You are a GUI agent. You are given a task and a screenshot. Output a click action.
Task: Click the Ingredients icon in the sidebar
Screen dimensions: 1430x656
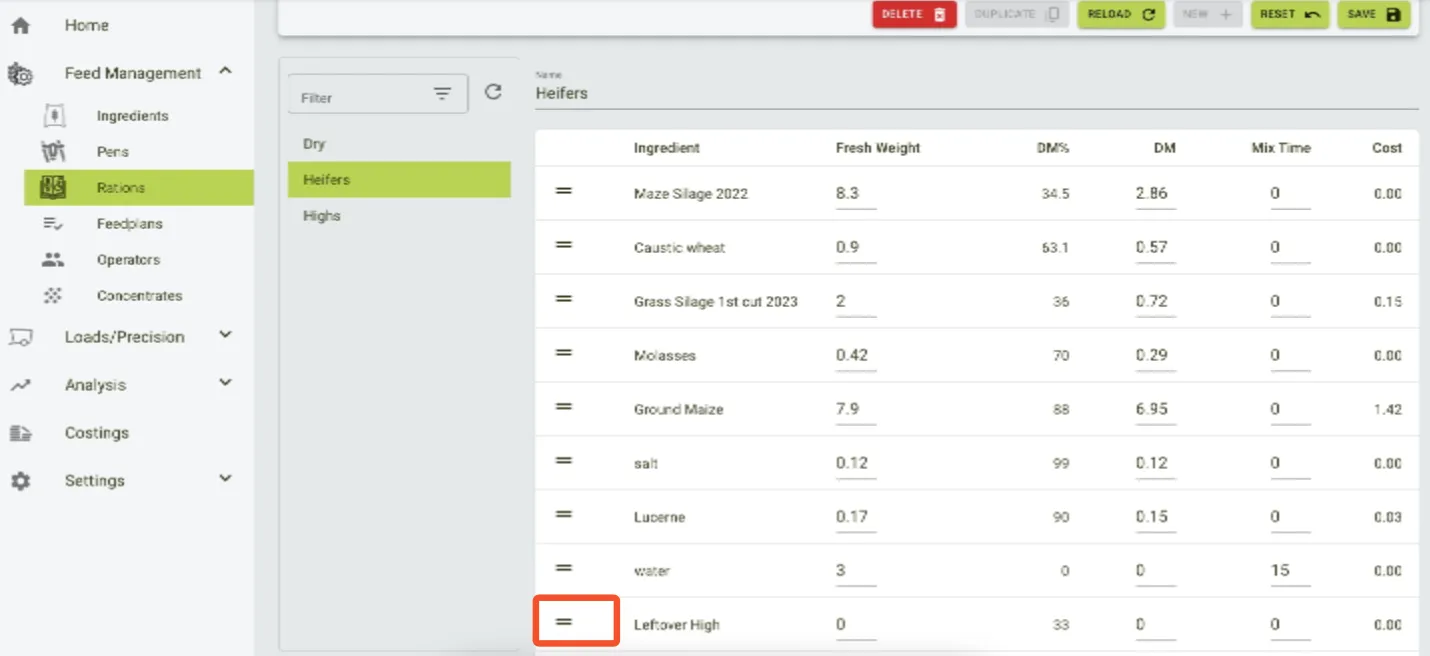54,116
